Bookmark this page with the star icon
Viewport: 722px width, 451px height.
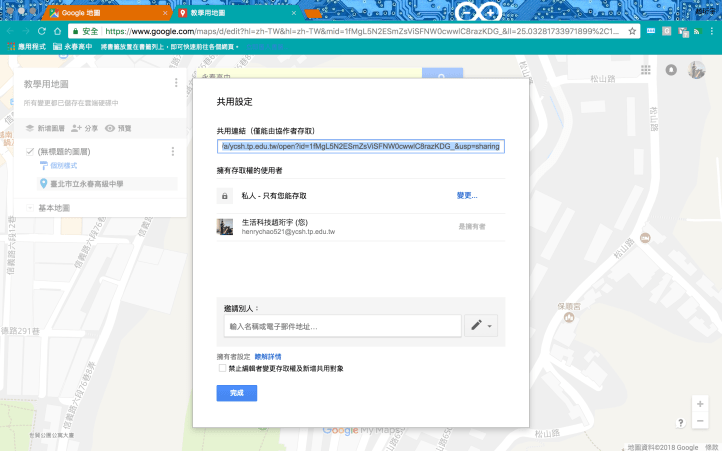(631, 31)
